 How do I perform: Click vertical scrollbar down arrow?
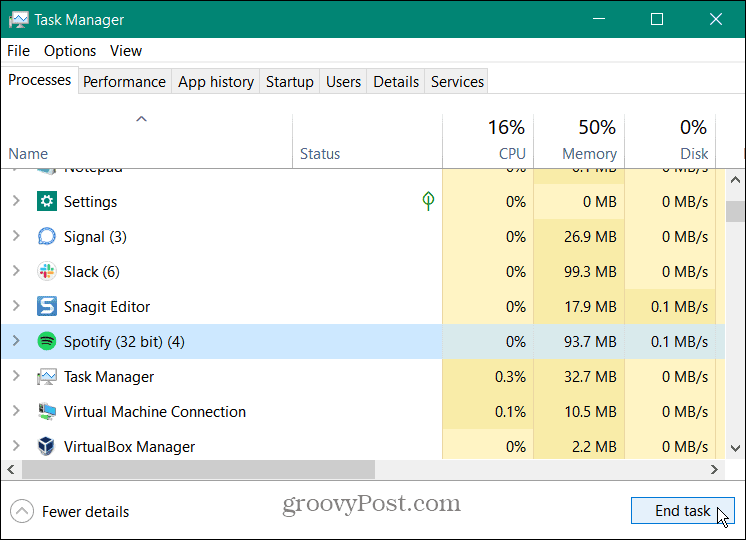(735, 449)
